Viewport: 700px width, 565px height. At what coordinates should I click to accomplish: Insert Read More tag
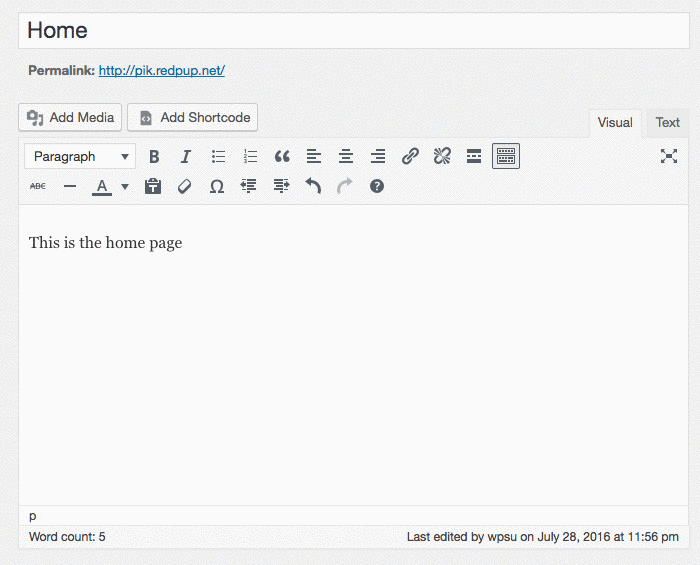coord(474,157)
